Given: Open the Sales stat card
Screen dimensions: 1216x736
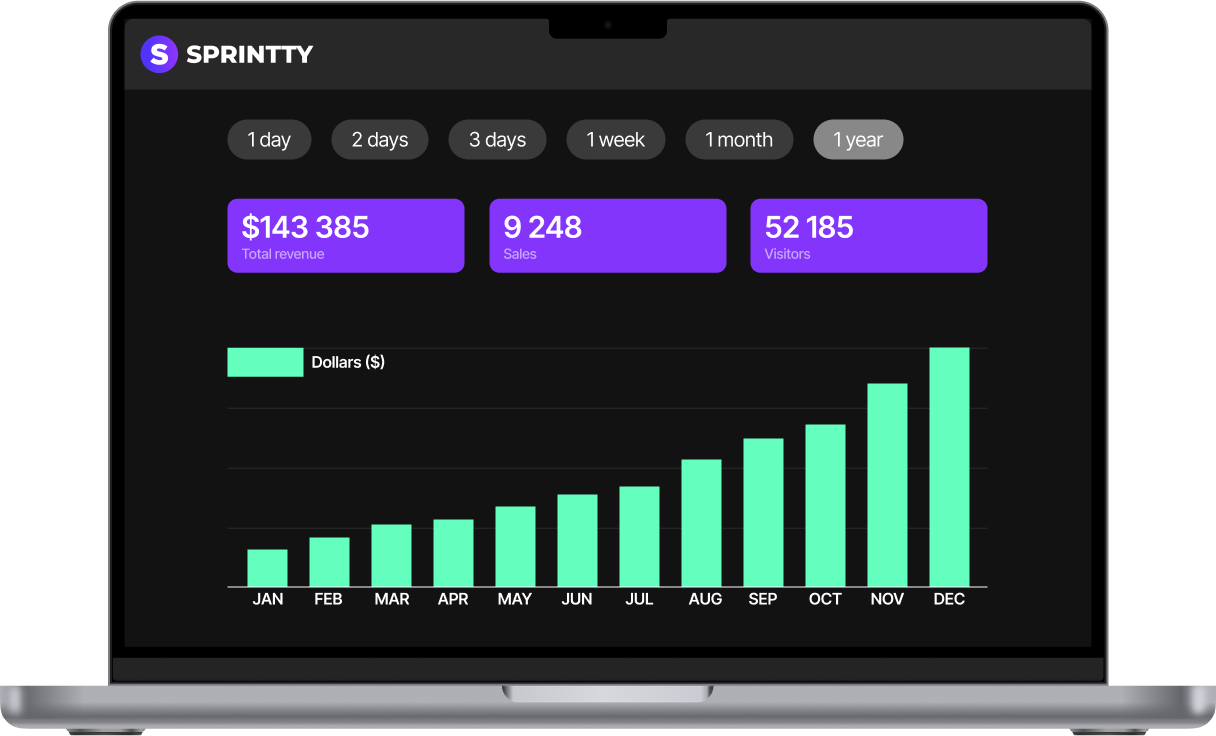Looking at the screenshot, I should pyautogui.click(x=607, y=236).
